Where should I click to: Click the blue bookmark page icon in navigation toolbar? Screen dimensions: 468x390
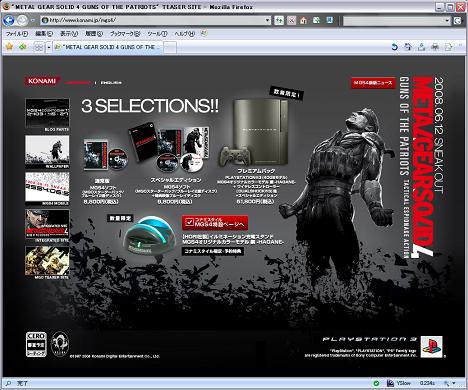[330, 20]
